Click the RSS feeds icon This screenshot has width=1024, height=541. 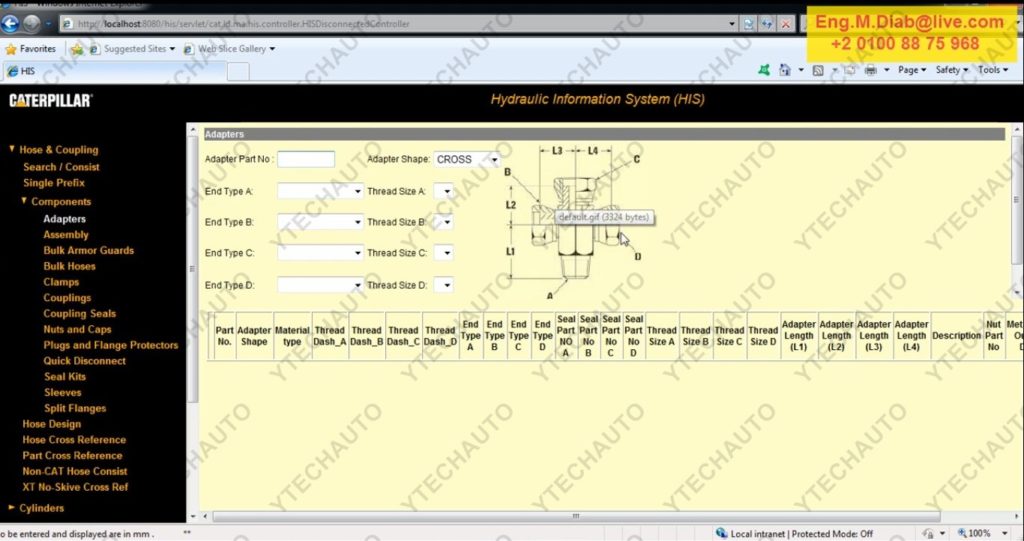(x=818, y=70)
